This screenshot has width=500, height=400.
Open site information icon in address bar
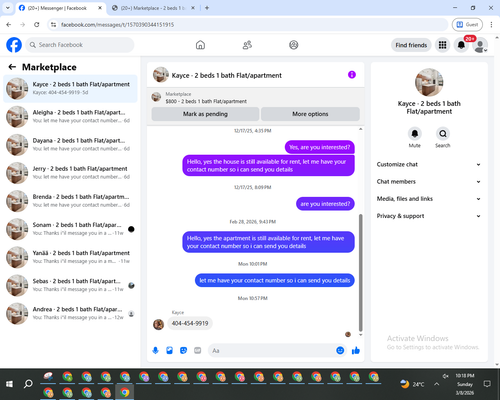point(53,25)
